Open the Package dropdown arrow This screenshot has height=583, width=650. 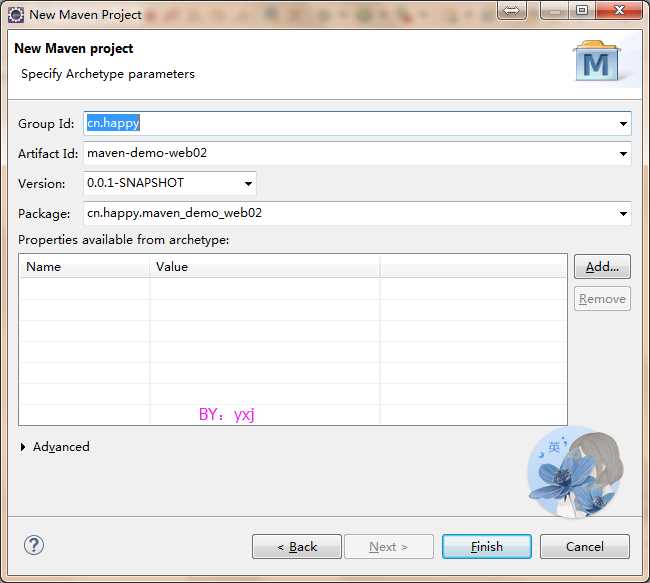(623, 214)
